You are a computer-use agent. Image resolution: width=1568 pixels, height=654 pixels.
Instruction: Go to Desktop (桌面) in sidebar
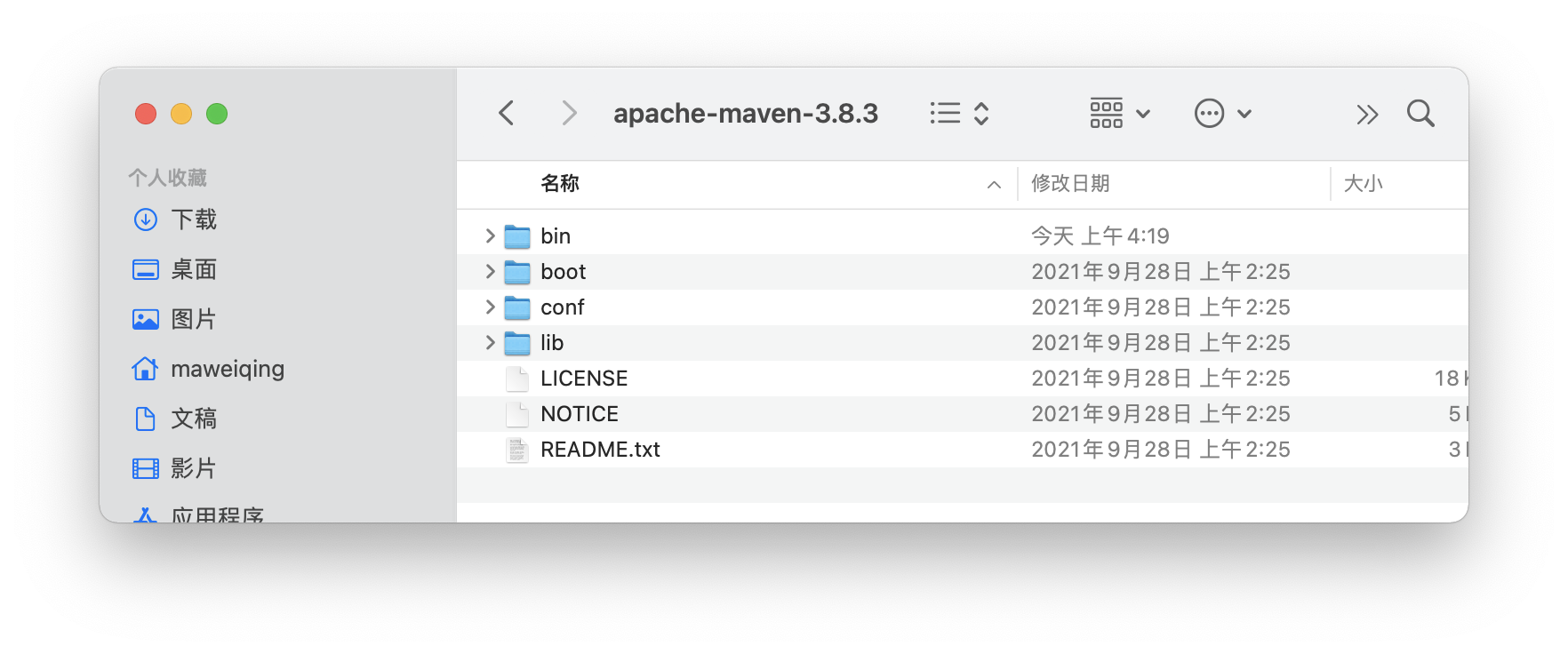pyautogui.click(x=193, y=269)
